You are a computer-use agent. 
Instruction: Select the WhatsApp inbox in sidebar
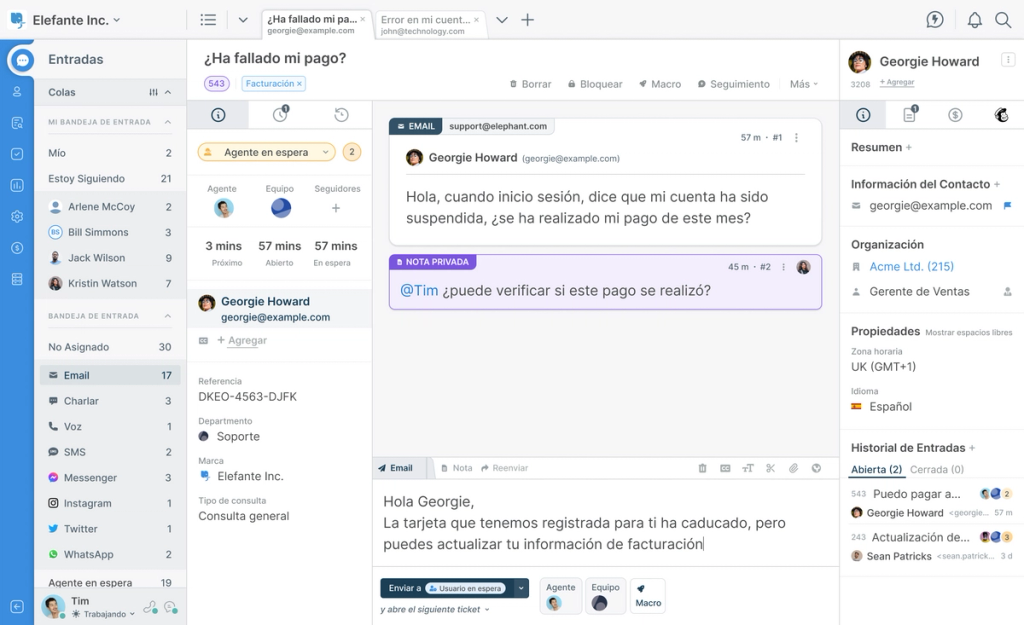tap(89, 554)
